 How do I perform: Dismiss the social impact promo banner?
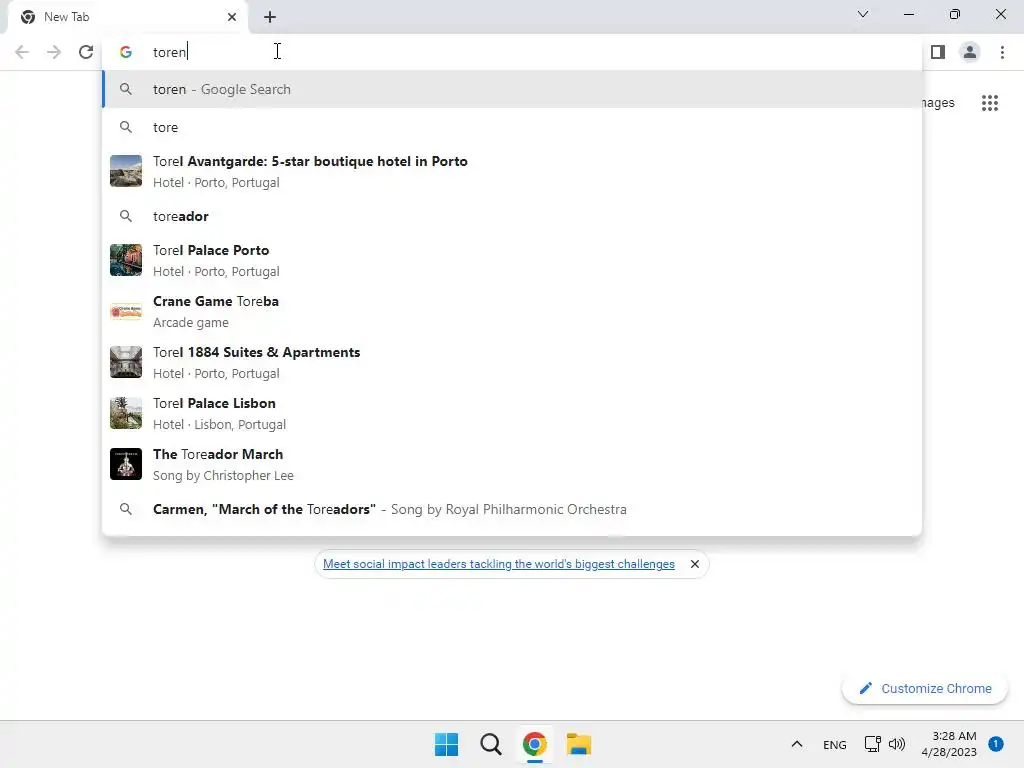(x=695, y=564)
